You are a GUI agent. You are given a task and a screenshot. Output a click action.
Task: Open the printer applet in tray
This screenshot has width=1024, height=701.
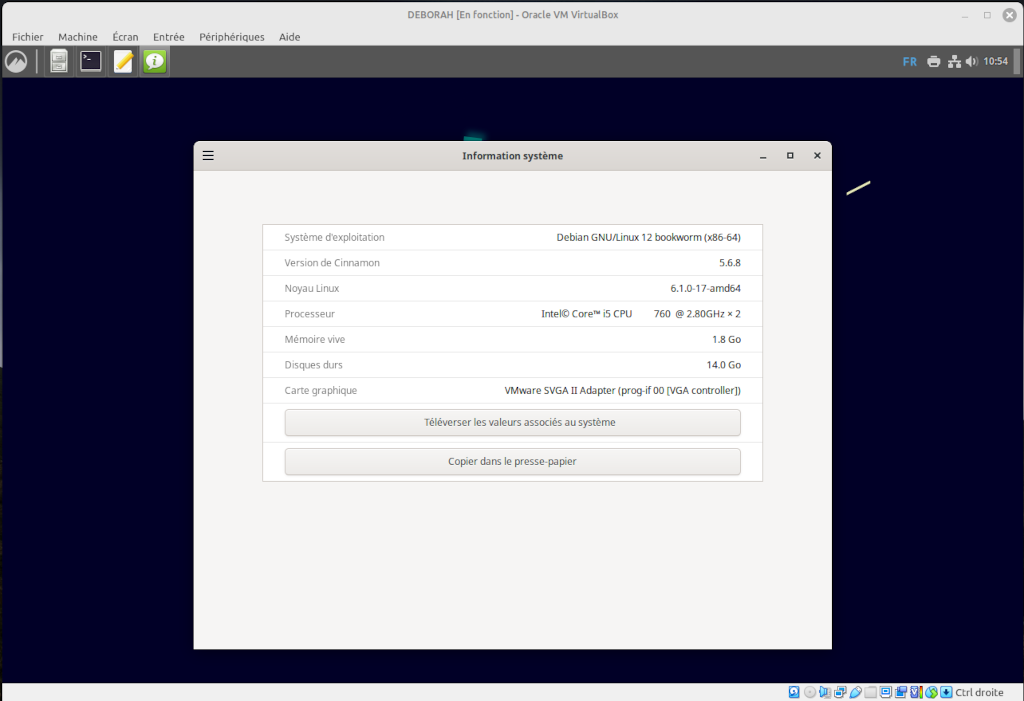(x=933, y=62)
